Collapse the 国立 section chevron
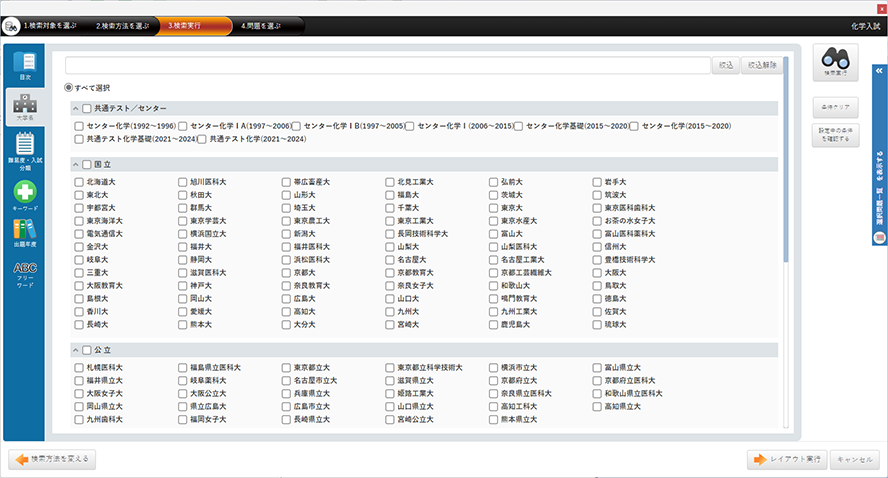 click(x=75, y=164)
